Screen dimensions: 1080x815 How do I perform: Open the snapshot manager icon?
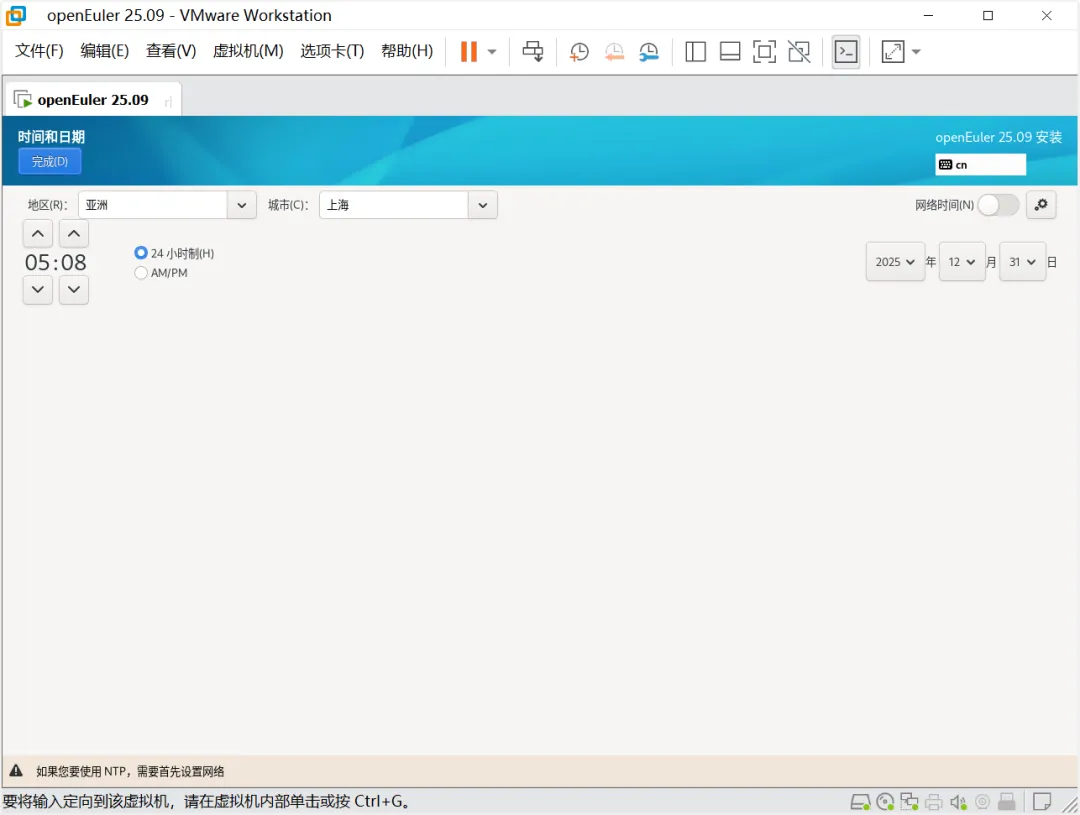tap(649, 52)
